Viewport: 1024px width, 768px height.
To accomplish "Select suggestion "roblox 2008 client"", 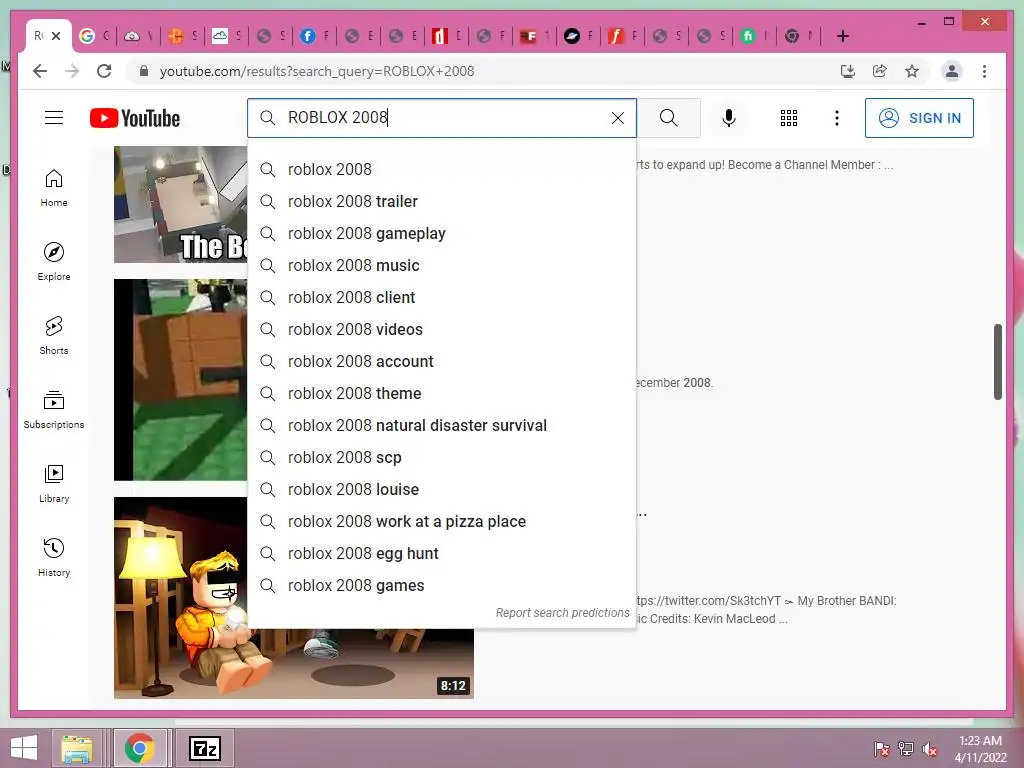I will coord(442,297).
